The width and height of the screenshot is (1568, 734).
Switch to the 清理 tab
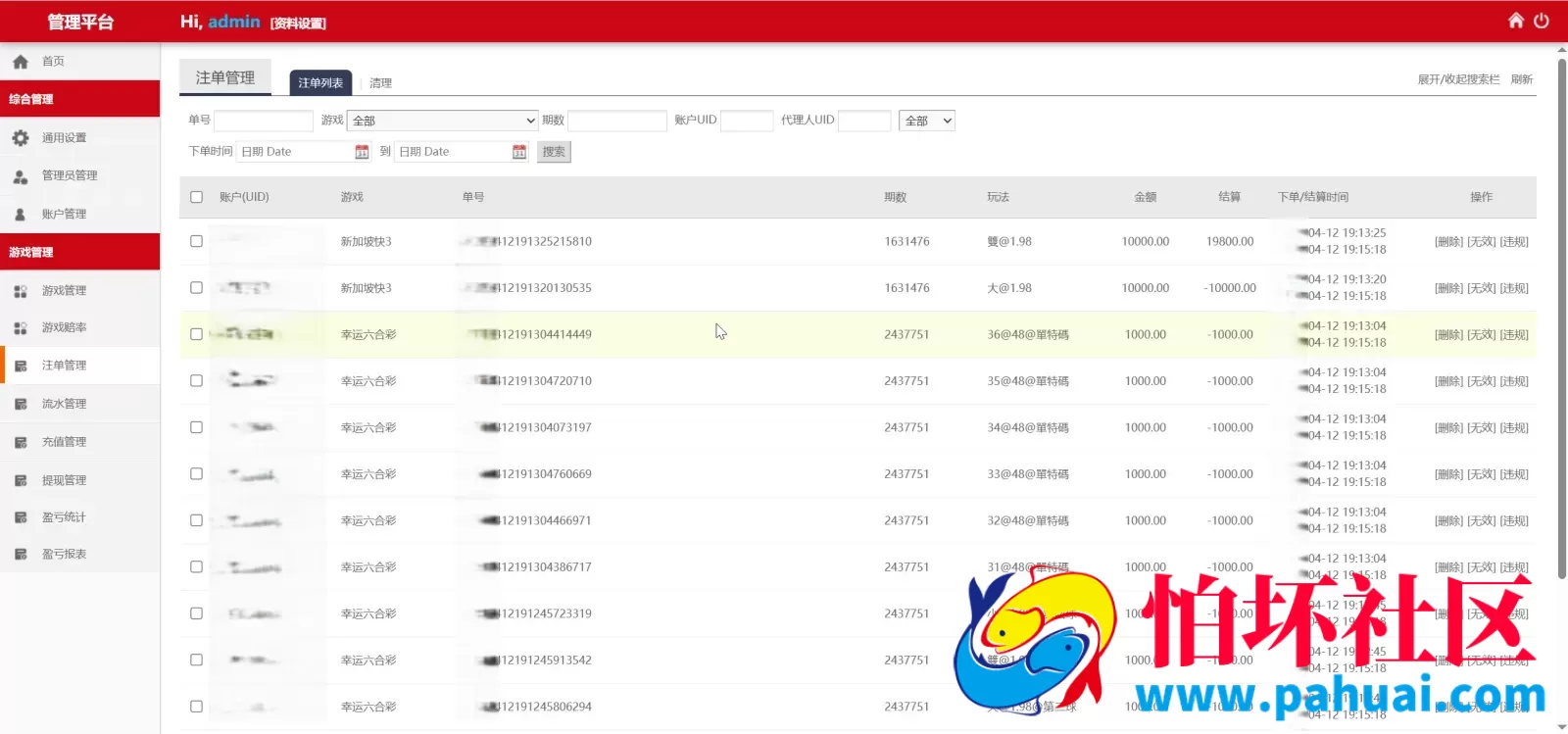[380, 83]
